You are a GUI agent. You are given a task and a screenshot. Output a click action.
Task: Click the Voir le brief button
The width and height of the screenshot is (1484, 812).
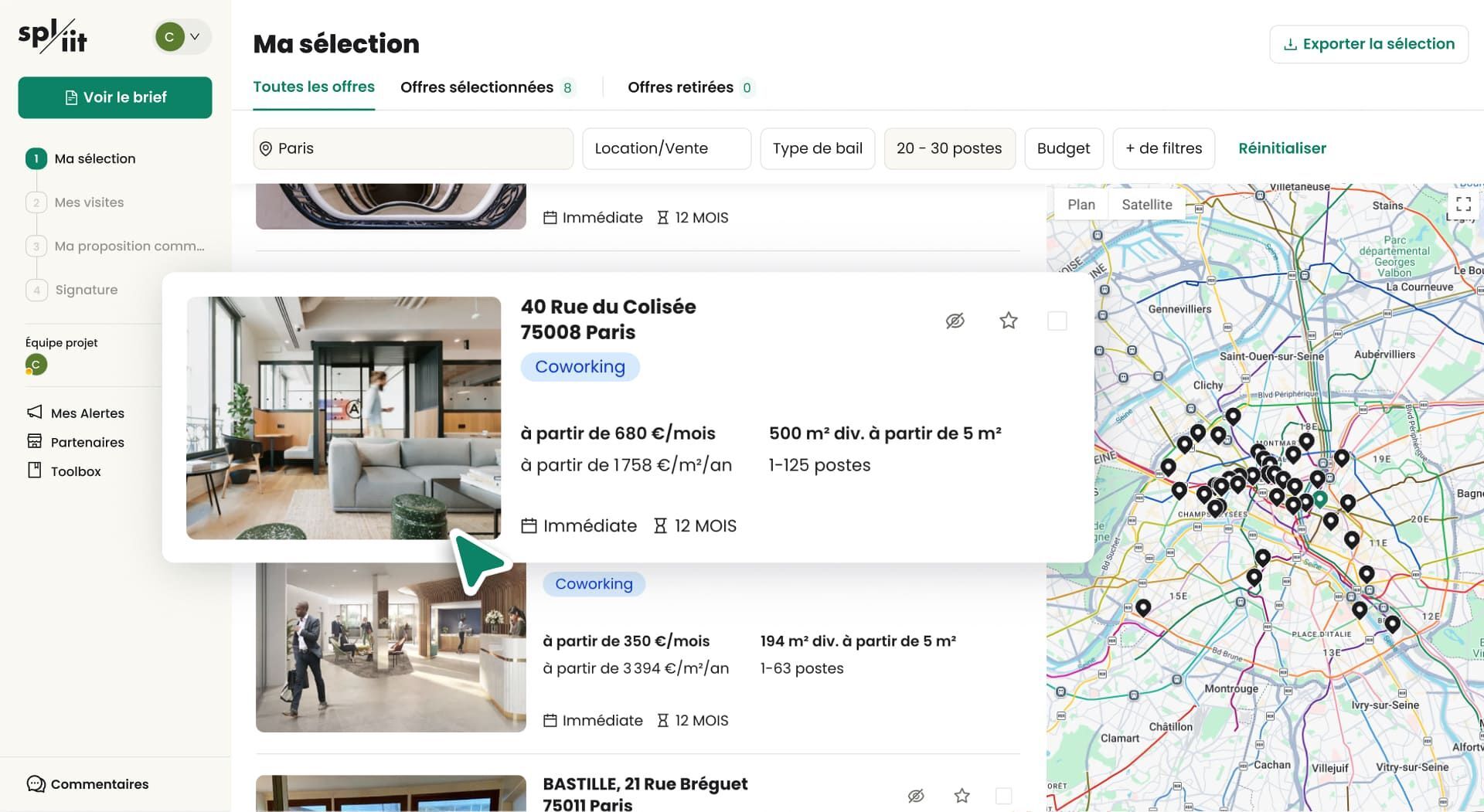115,97
